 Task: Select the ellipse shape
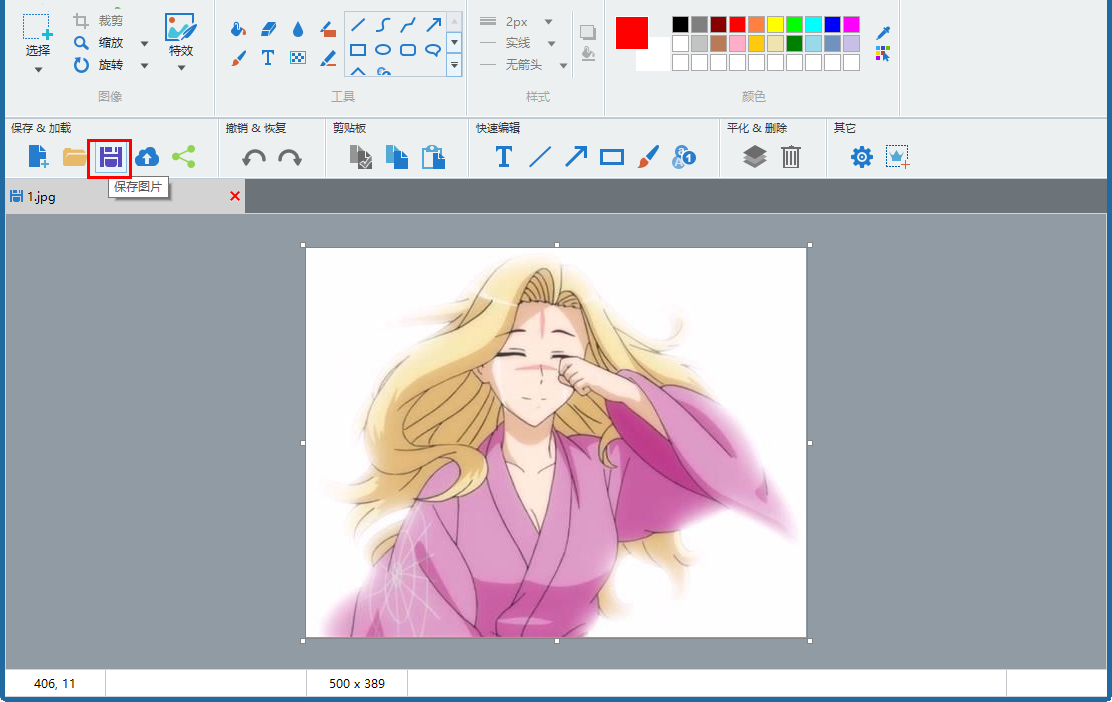[383, 50]
